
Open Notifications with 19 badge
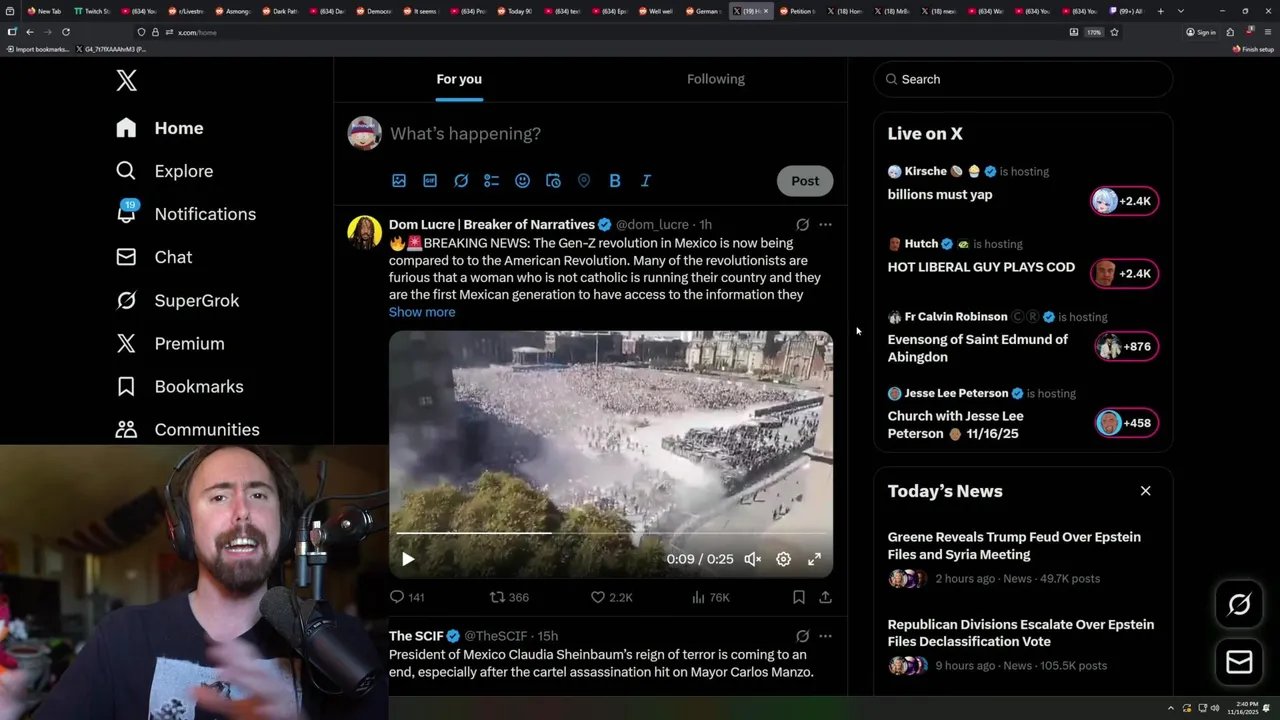click(x=185, y=214)
